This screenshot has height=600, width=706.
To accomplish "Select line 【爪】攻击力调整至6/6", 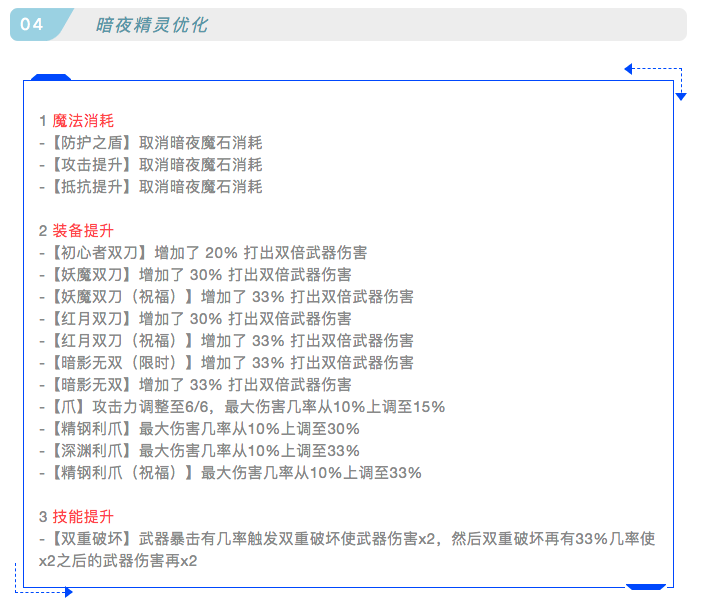I will point(242,407).
